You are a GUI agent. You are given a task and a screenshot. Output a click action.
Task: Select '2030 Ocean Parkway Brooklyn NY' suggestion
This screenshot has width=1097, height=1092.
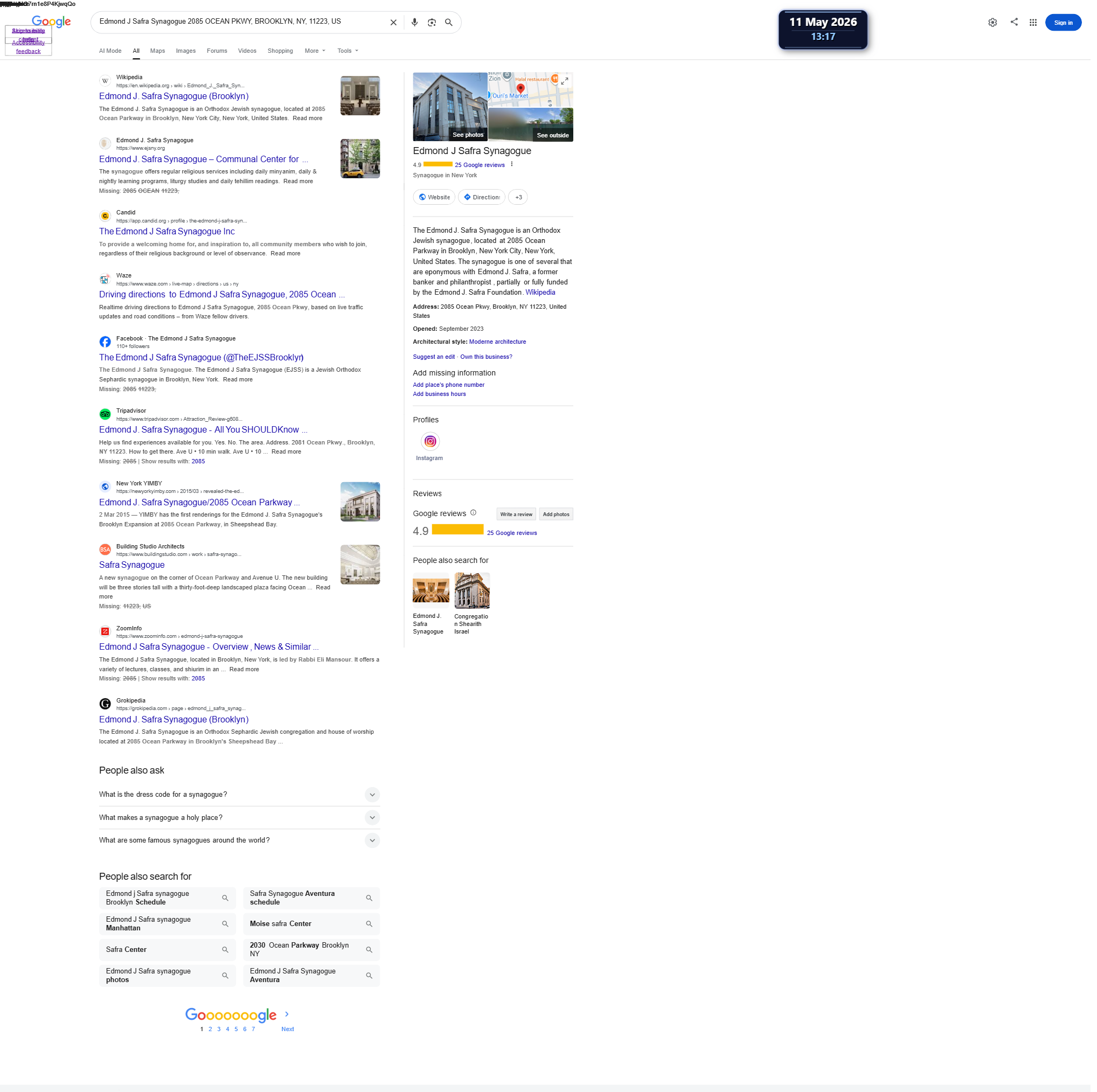click(x=314, y=955)
